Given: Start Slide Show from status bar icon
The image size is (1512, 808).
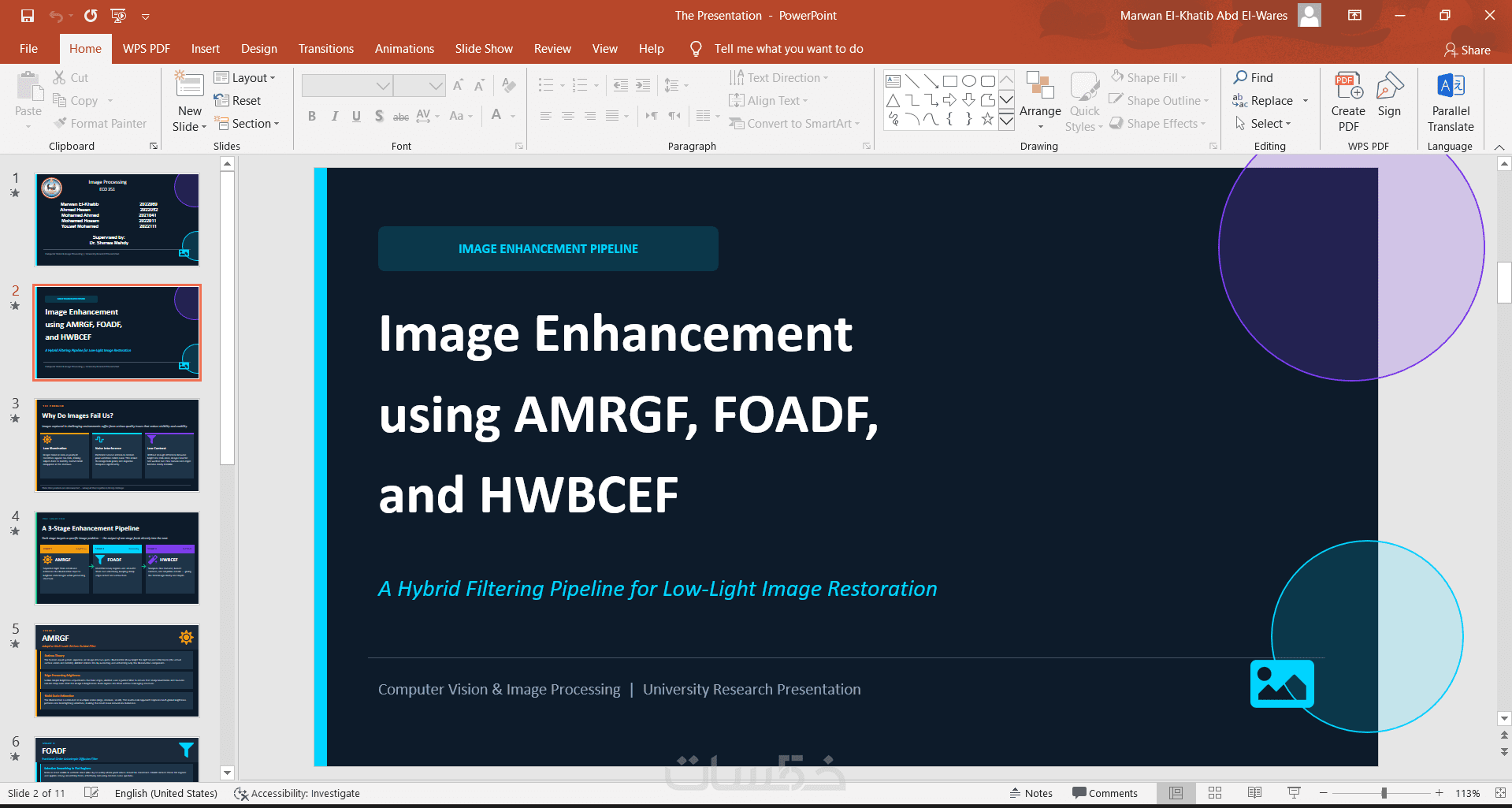Looking at the screenshot, I should pyautogui.click(x=1294, y=793).
